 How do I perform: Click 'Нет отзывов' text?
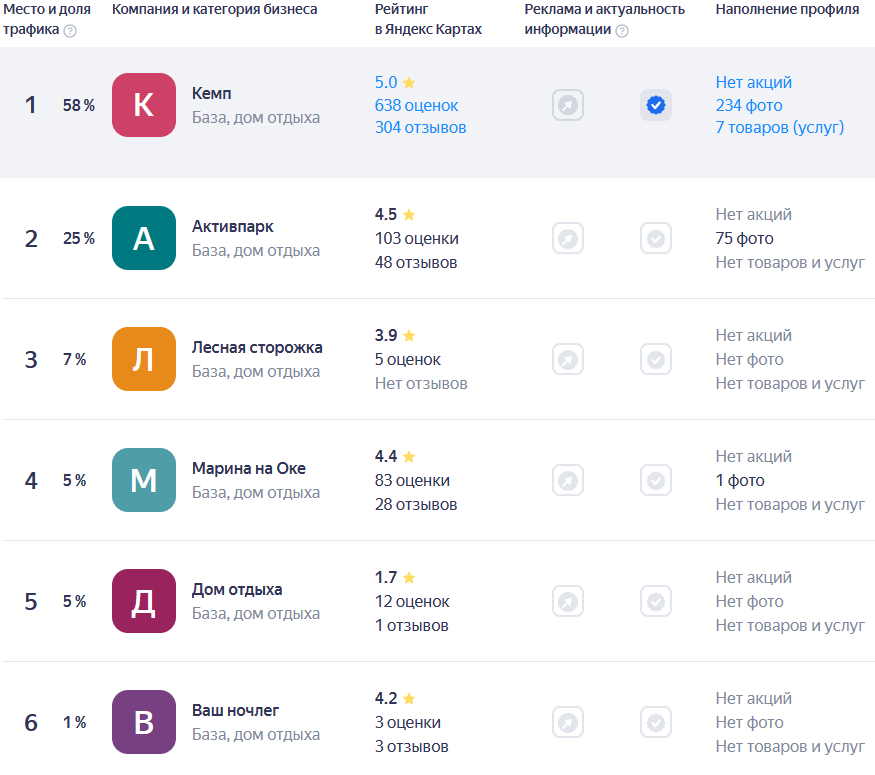(421, 384)
